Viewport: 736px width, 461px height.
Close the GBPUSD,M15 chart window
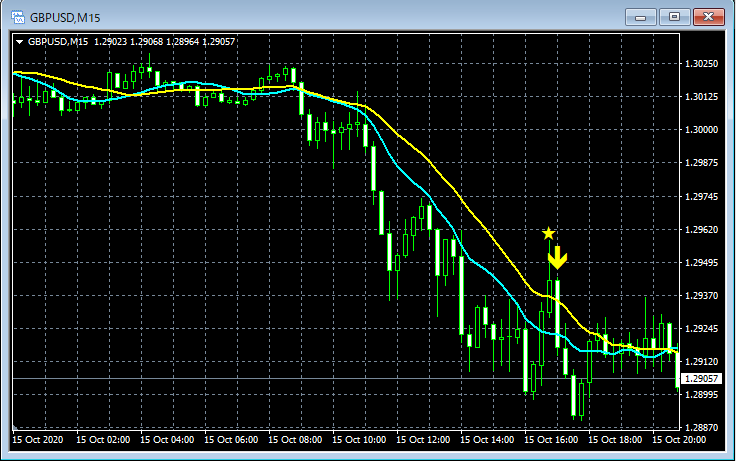709,18
